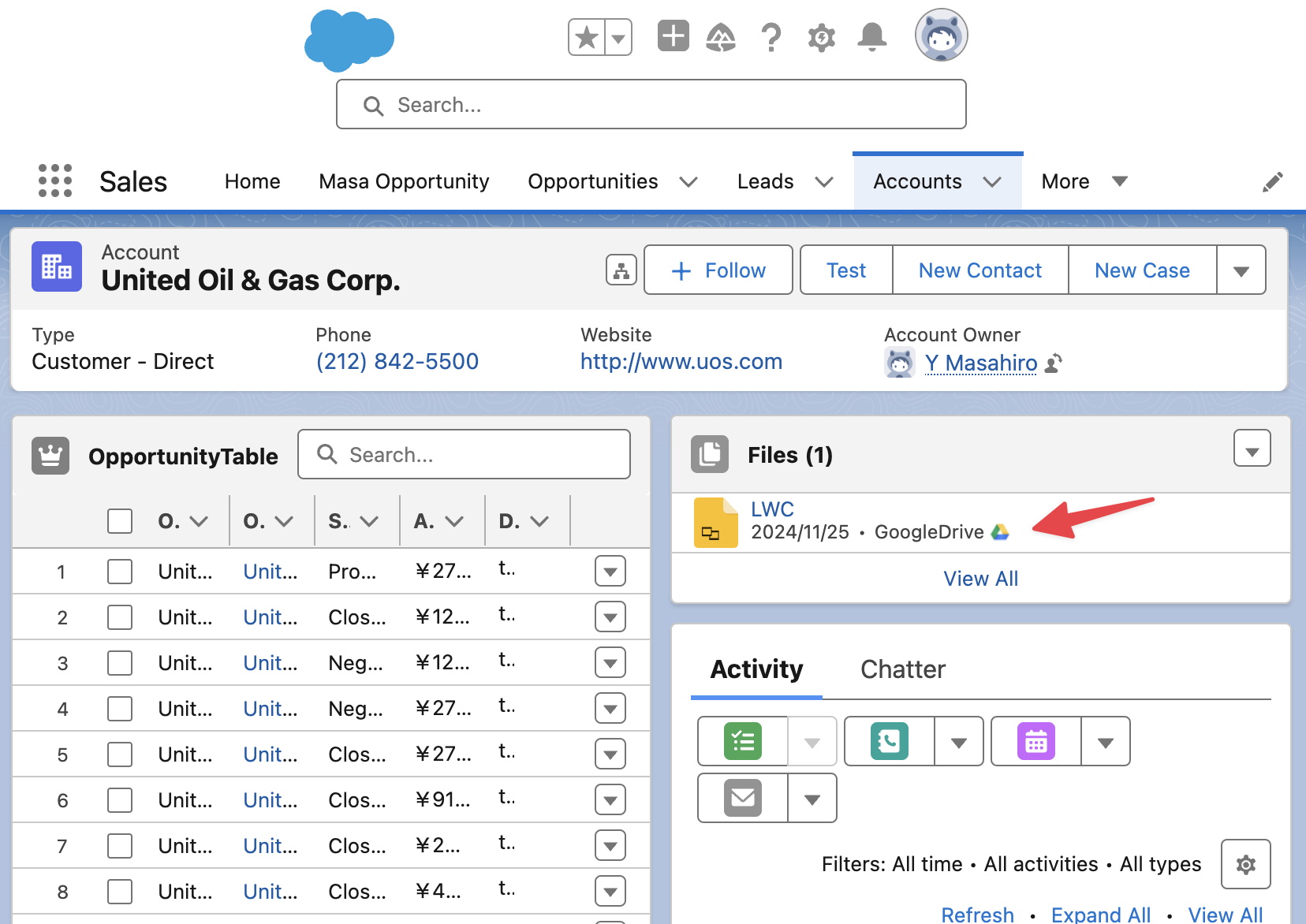Toggle the select-all rows checkbox
Image resolution: width=1306 pixels, height=924 pixels.
[x=120, y=521]
